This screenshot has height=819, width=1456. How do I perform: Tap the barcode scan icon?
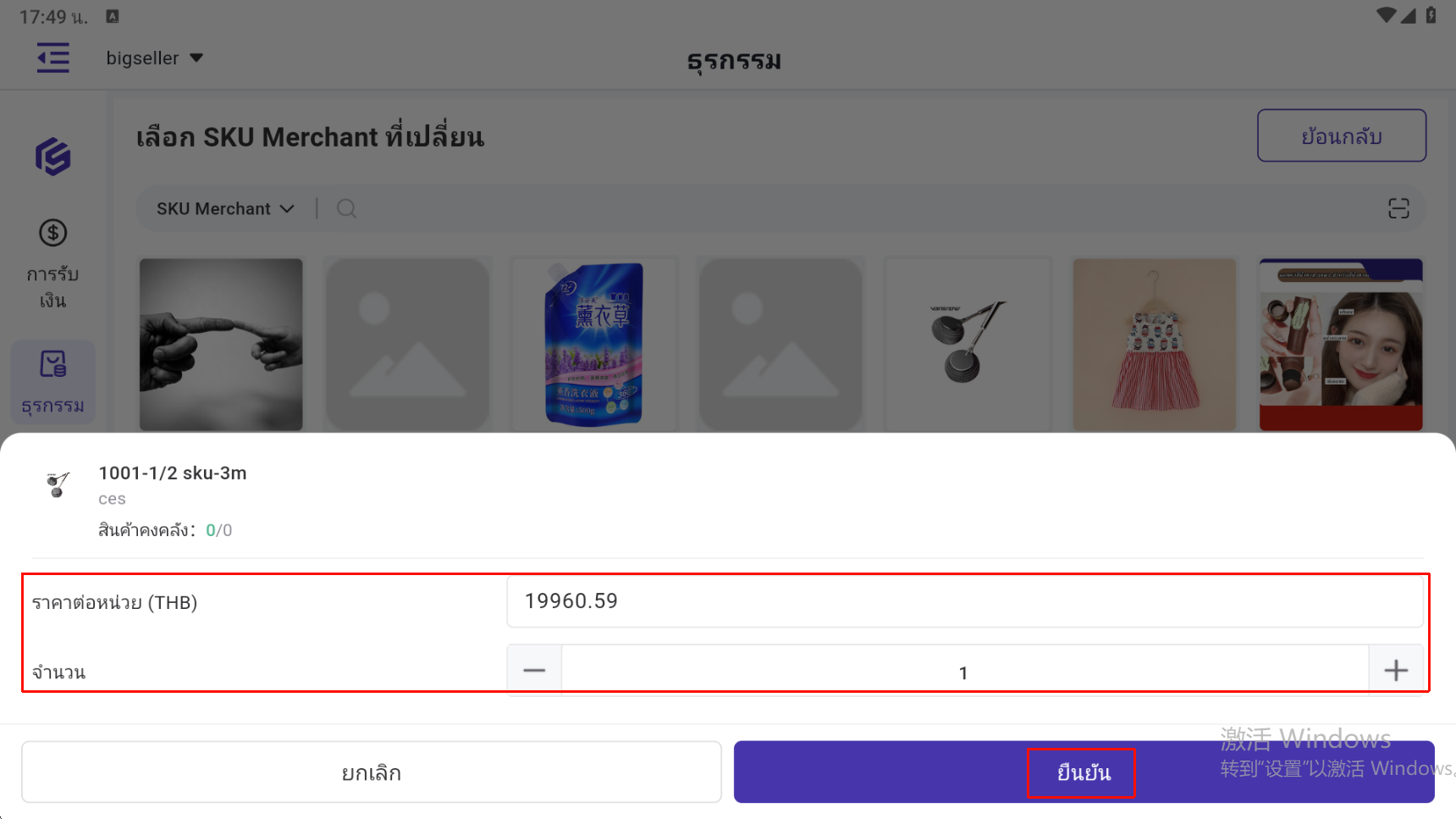(1398, 208)
